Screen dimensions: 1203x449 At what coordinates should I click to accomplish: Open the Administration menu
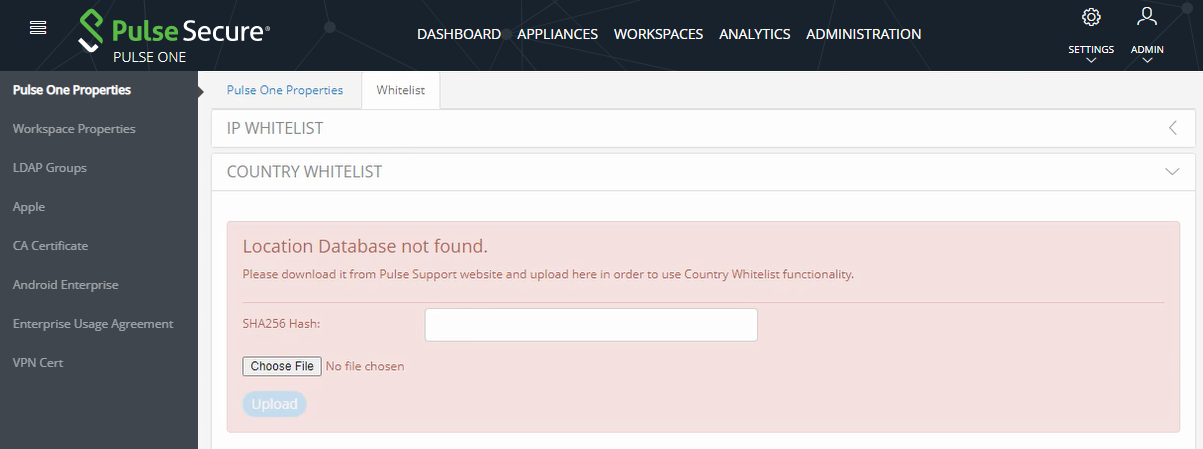[864, 34]
